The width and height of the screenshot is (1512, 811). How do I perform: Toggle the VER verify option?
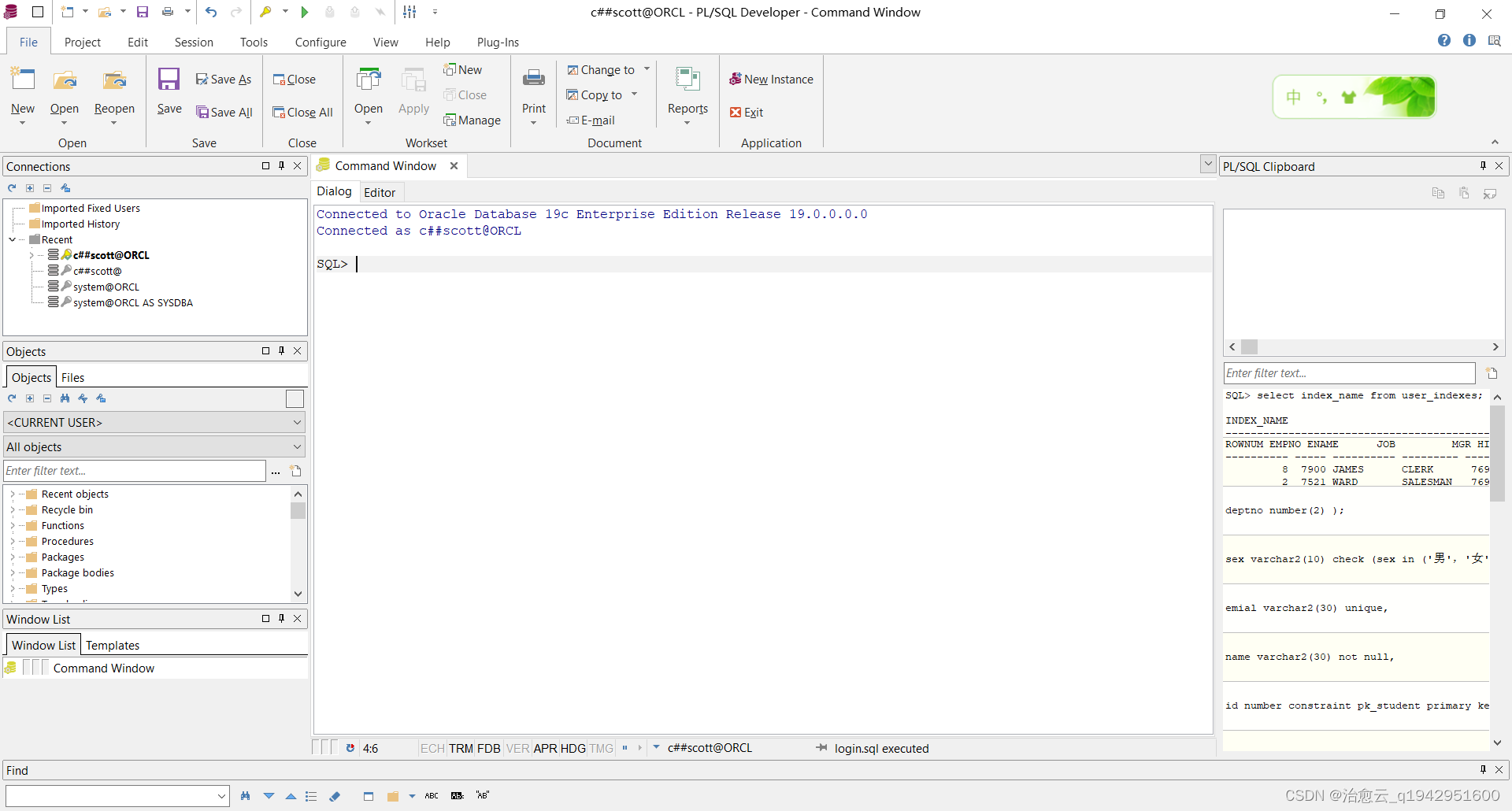pos(517,748)
